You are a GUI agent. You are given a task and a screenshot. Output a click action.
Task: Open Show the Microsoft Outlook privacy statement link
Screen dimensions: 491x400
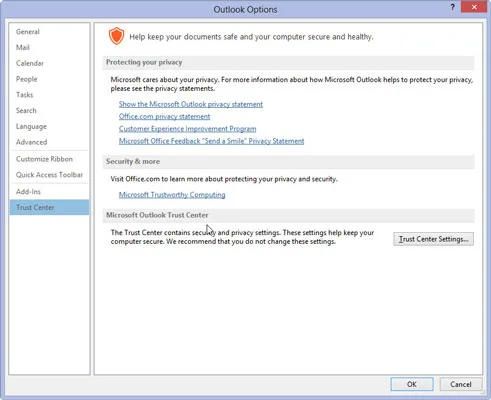coord(191,104)
